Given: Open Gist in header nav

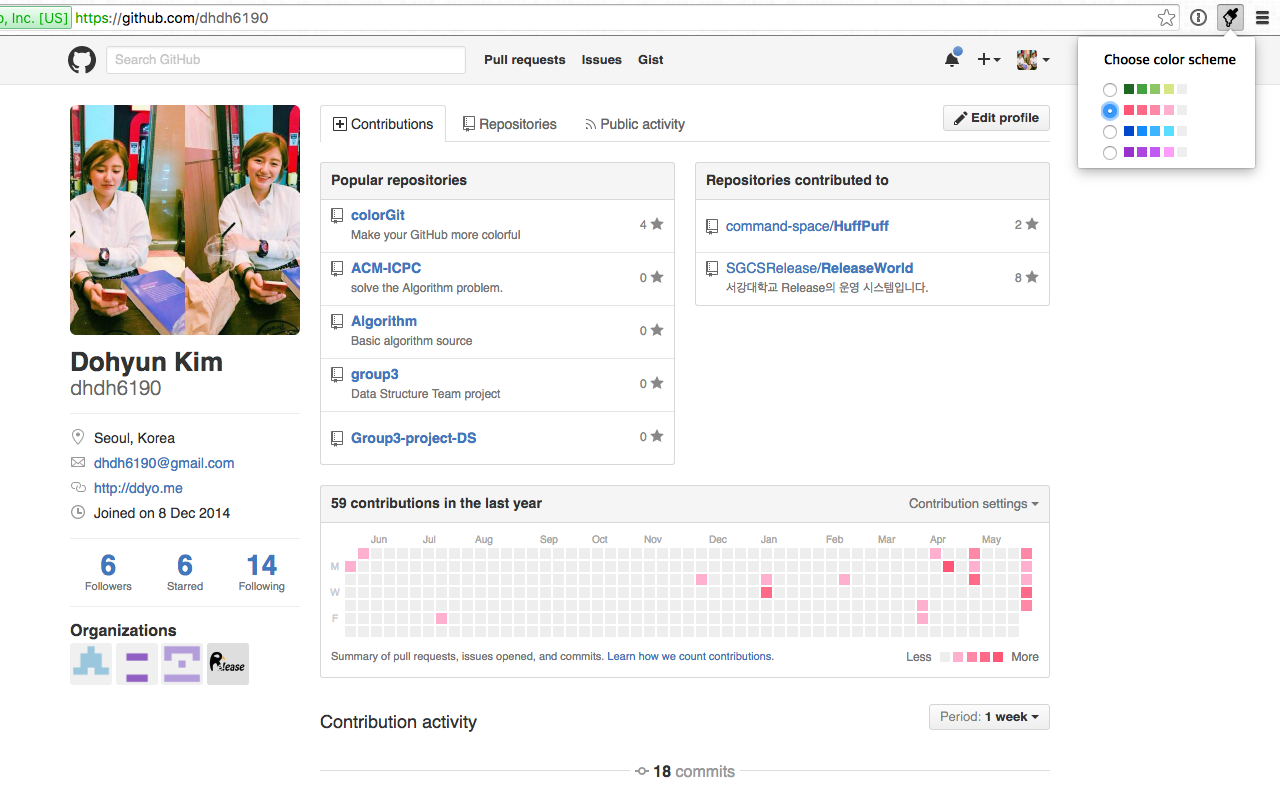Looking at the screenshot, I should pos(651,60).
